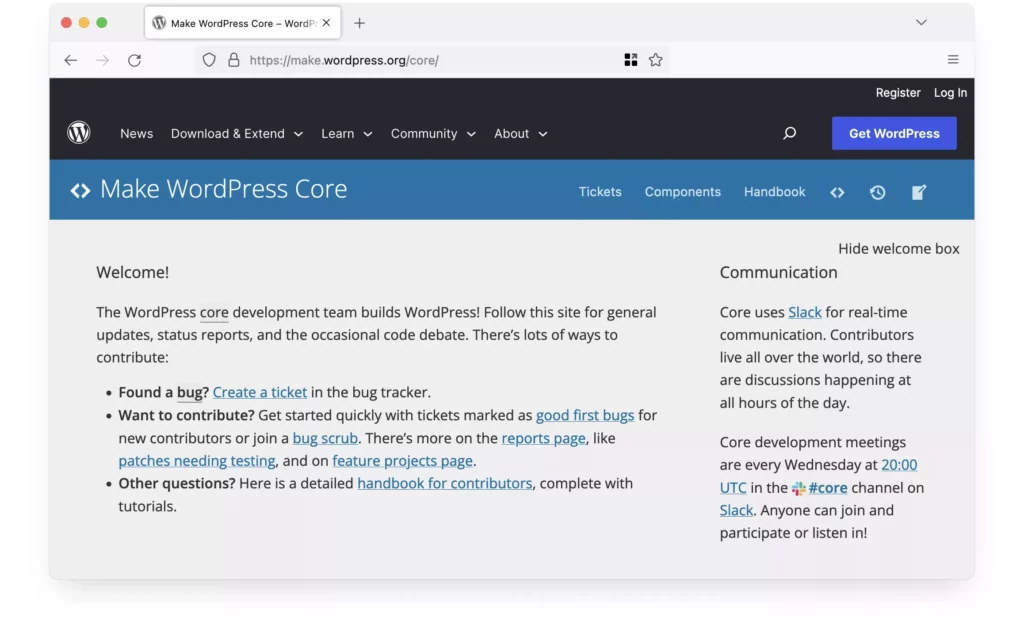Viewport: 1024px width, 617px height.
Task: Click the QR grid icon in address bar
Action: (630, 60)
